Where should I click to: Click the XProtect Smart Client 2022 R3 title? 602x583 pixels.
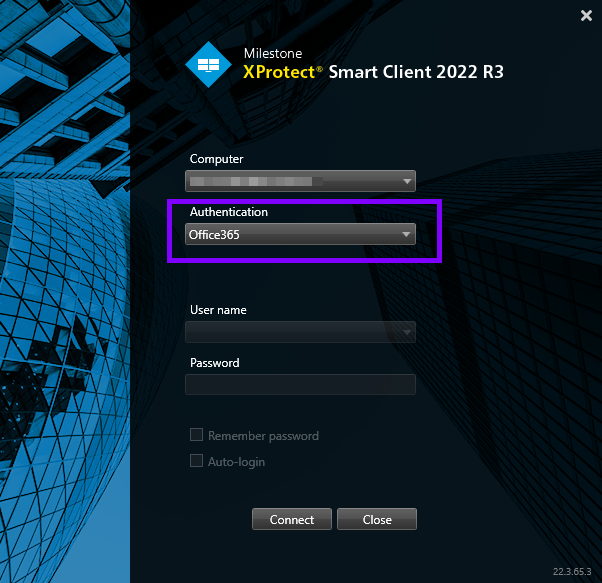point(373,72)
